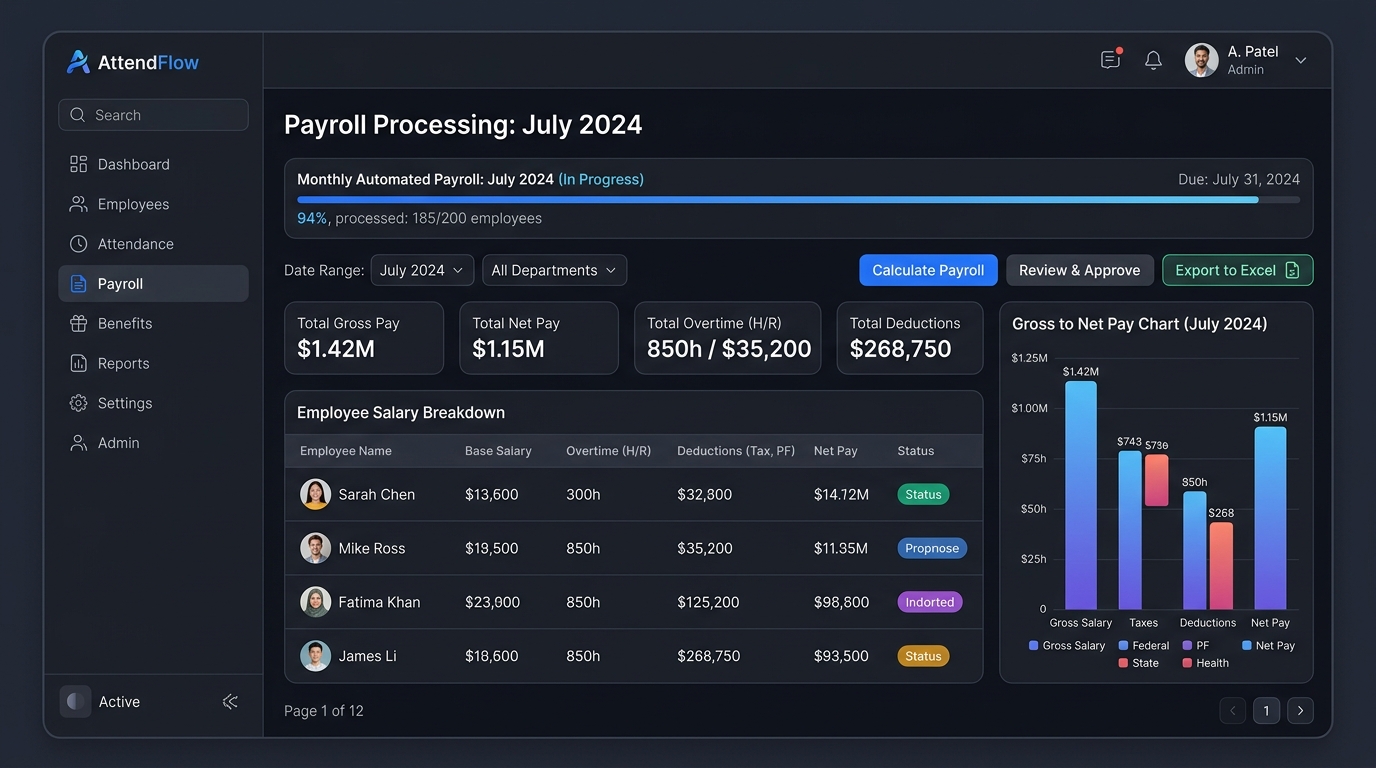Viewport: 1376px width, 768px height.
Task: Select page 1 in pagination
Action: coord(1266,711)
